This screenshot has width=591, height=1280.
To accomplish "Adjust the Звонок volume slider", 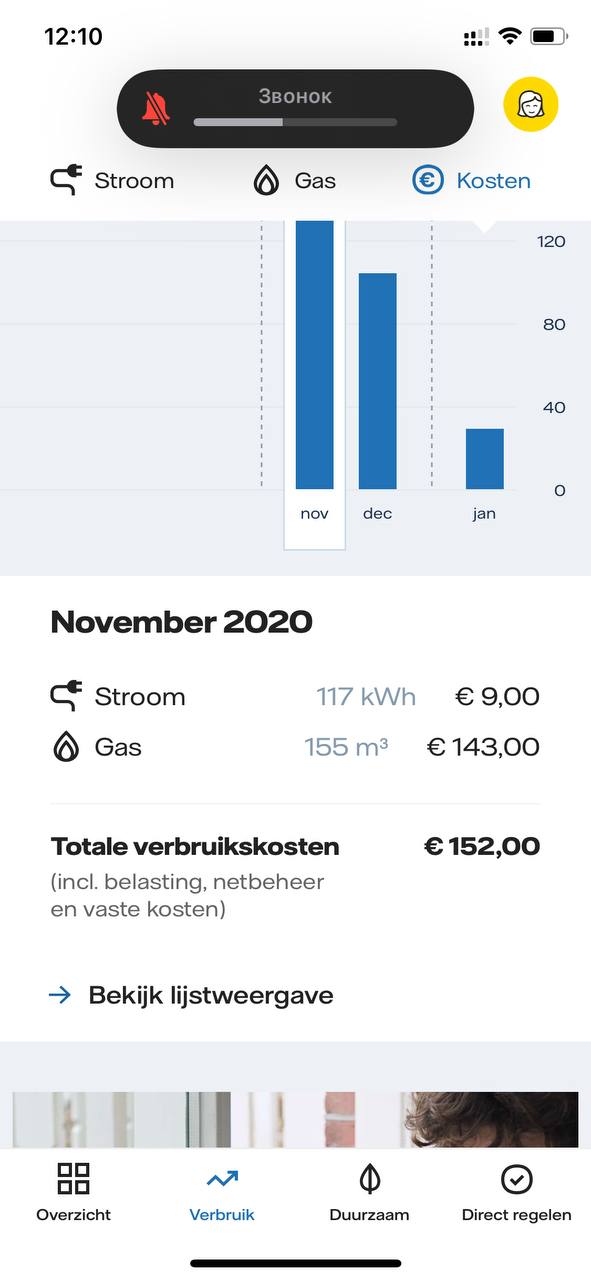I will 295,122.
